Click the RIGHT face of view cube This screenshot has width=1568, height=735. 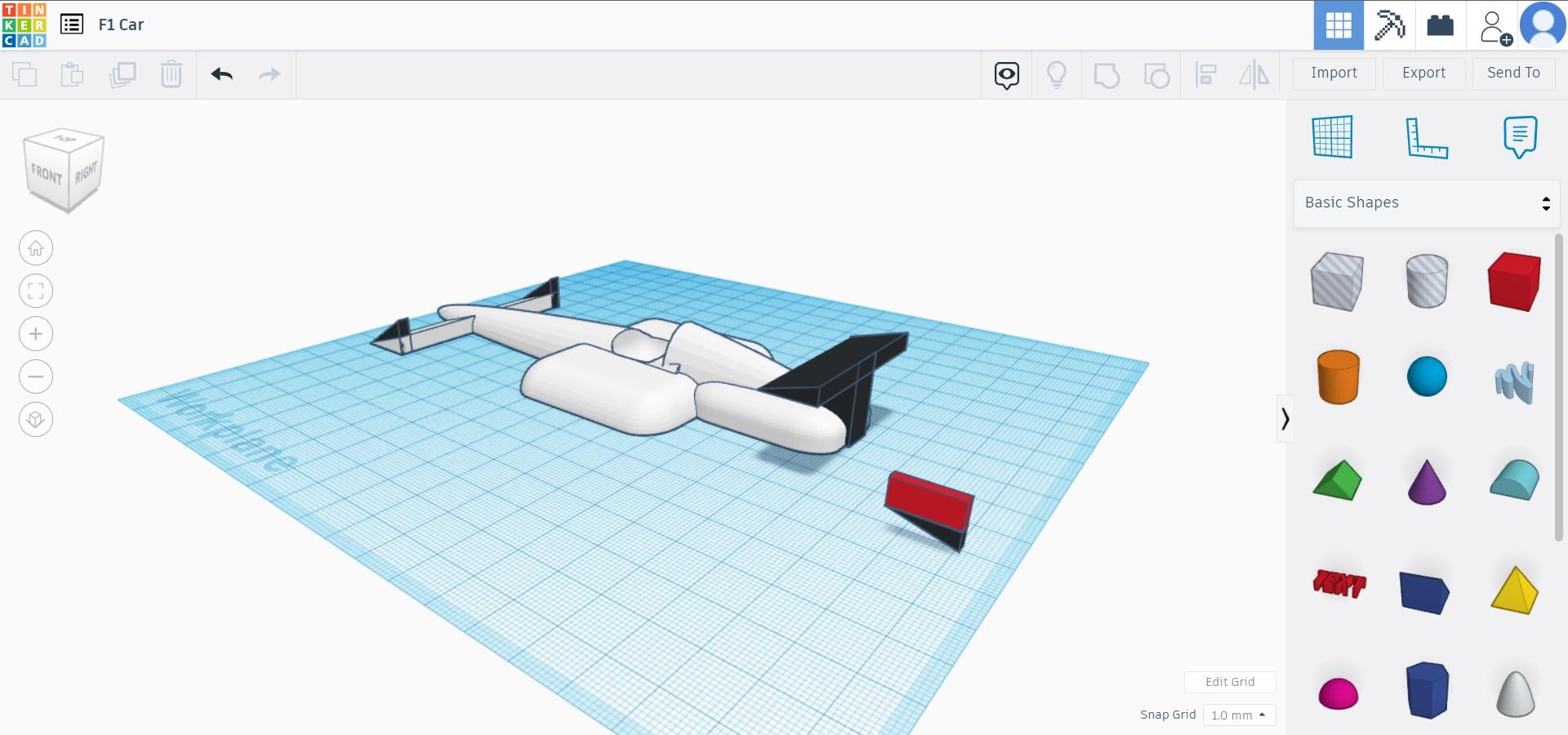point(86,171)
